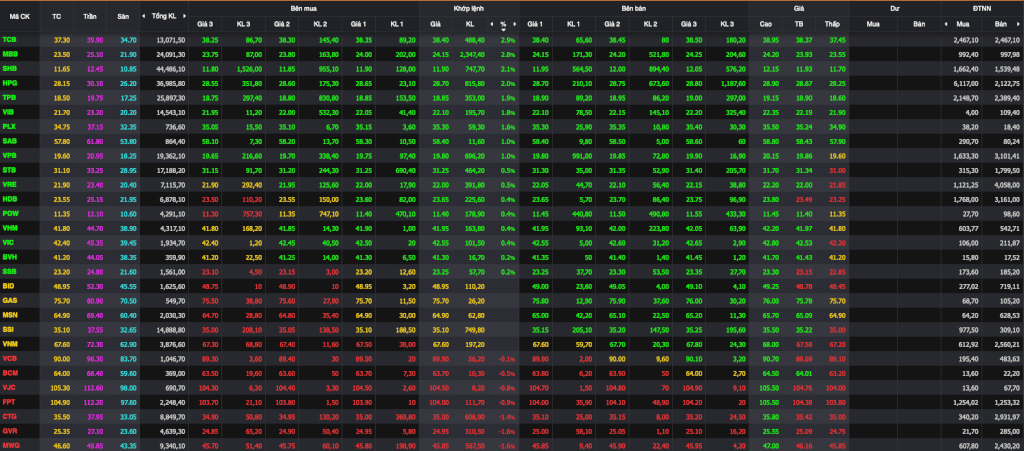Open the HDB stock symbol

pyautogui.click(x=9, y=198)
